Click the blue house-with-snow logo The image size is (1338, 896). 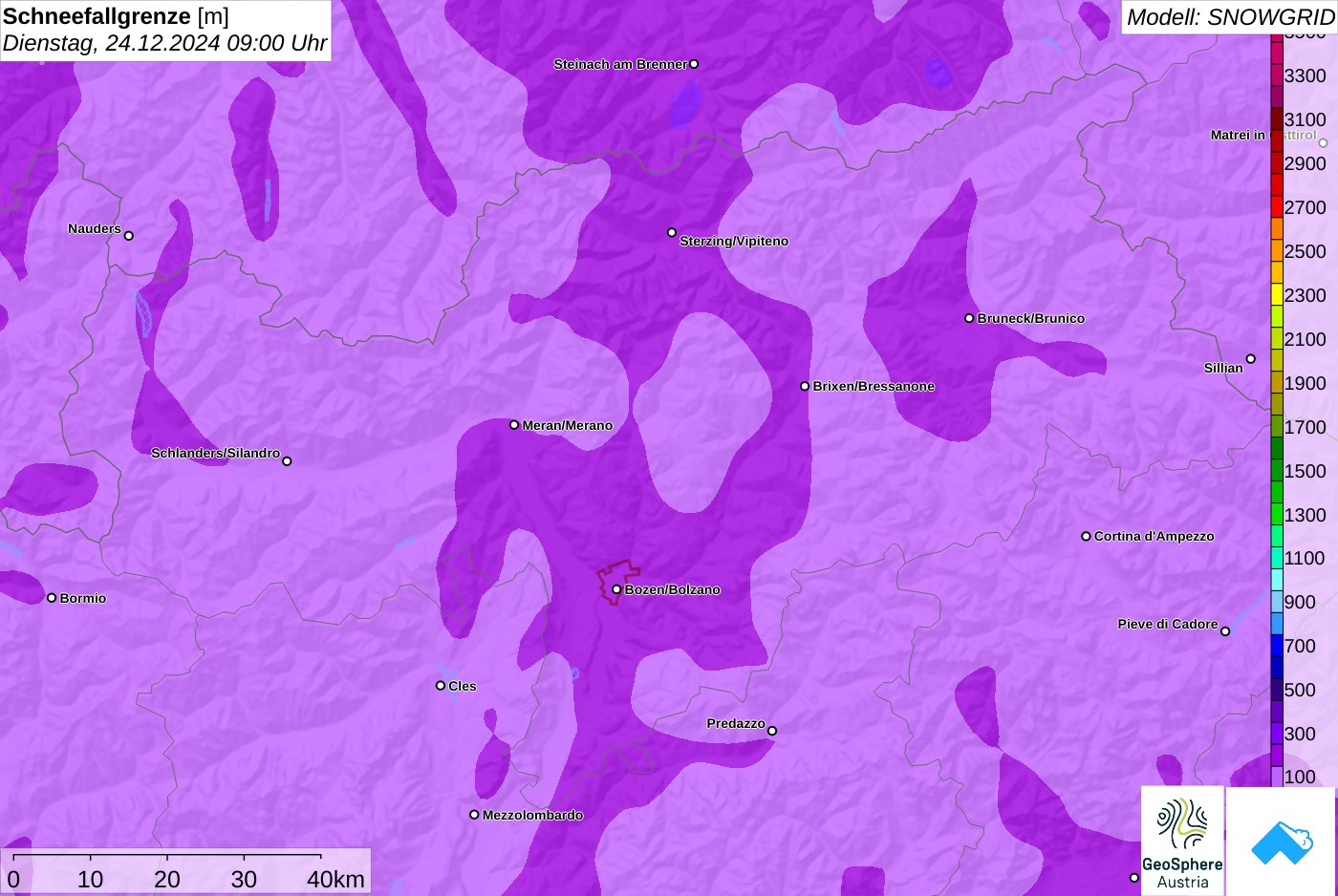[x=1281, y=842]
